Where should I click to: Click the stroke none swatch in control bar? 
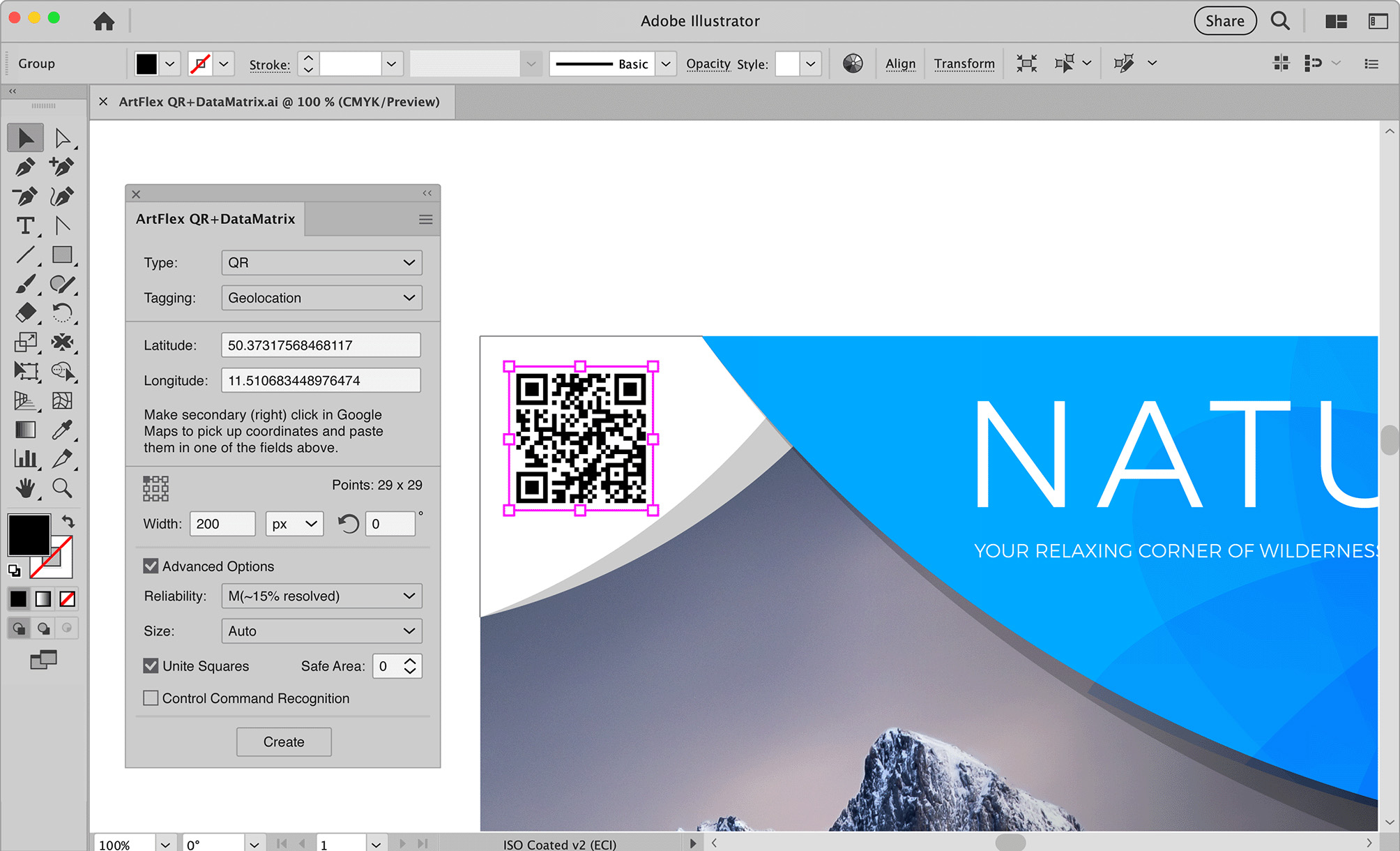tap(200, 64)
